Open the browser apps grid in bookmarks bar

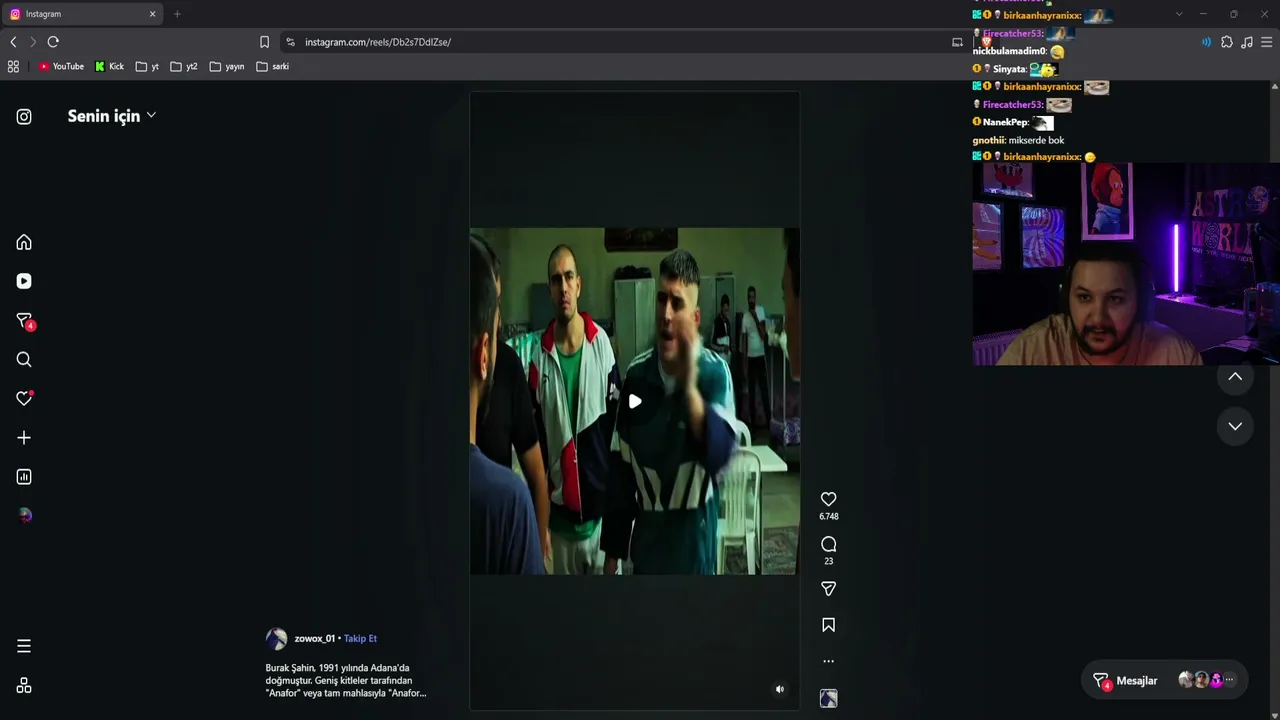13,67
